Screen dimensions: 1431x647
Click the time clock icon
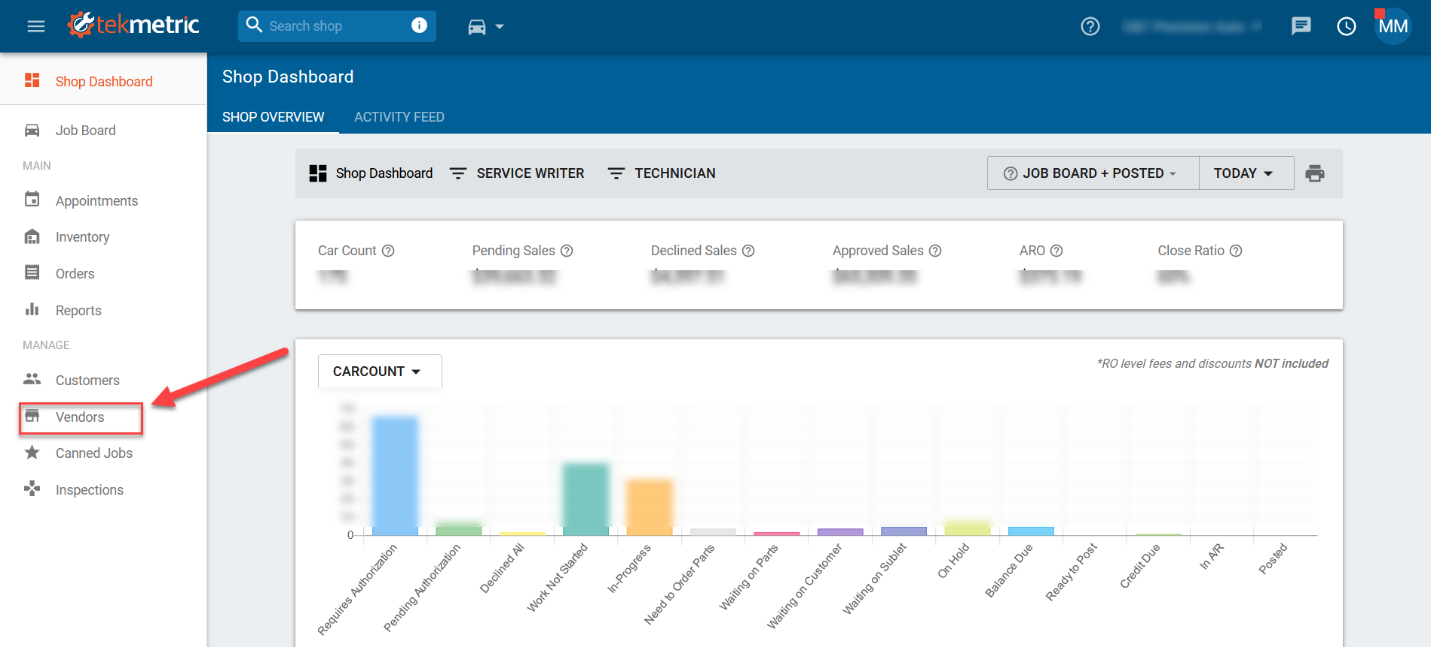tap(1347, 26)
